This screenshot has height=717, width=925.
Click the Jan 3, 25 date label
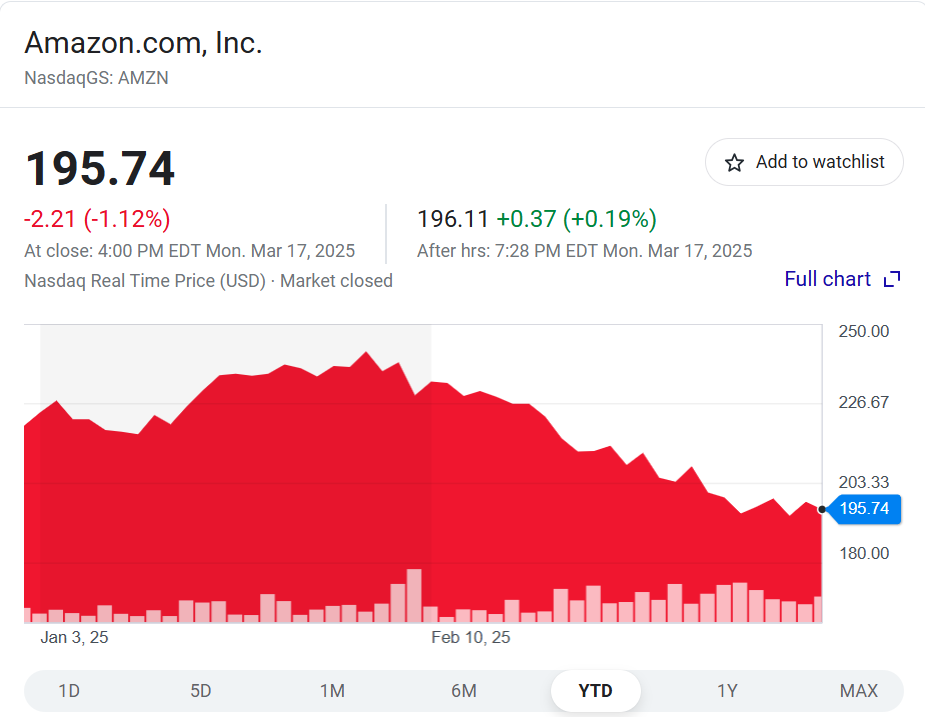(74, 637)
